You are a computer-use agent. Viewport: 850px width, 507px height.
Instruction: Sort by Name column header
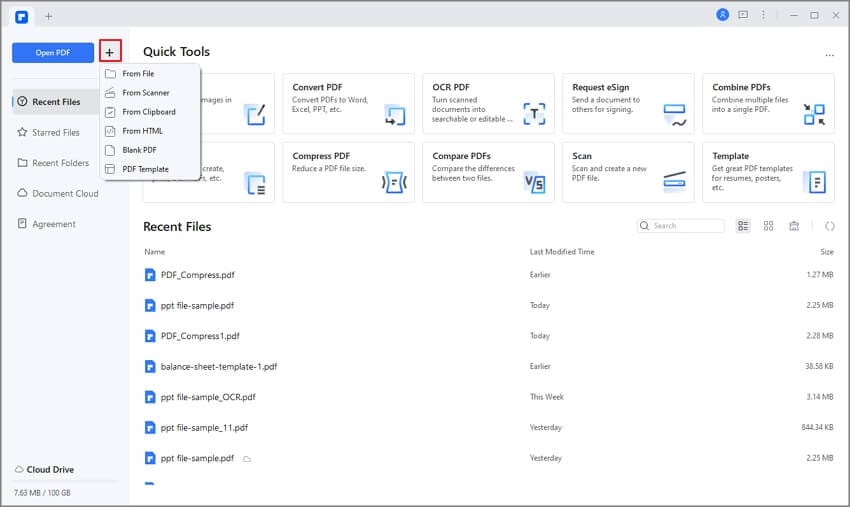point(154,252)
